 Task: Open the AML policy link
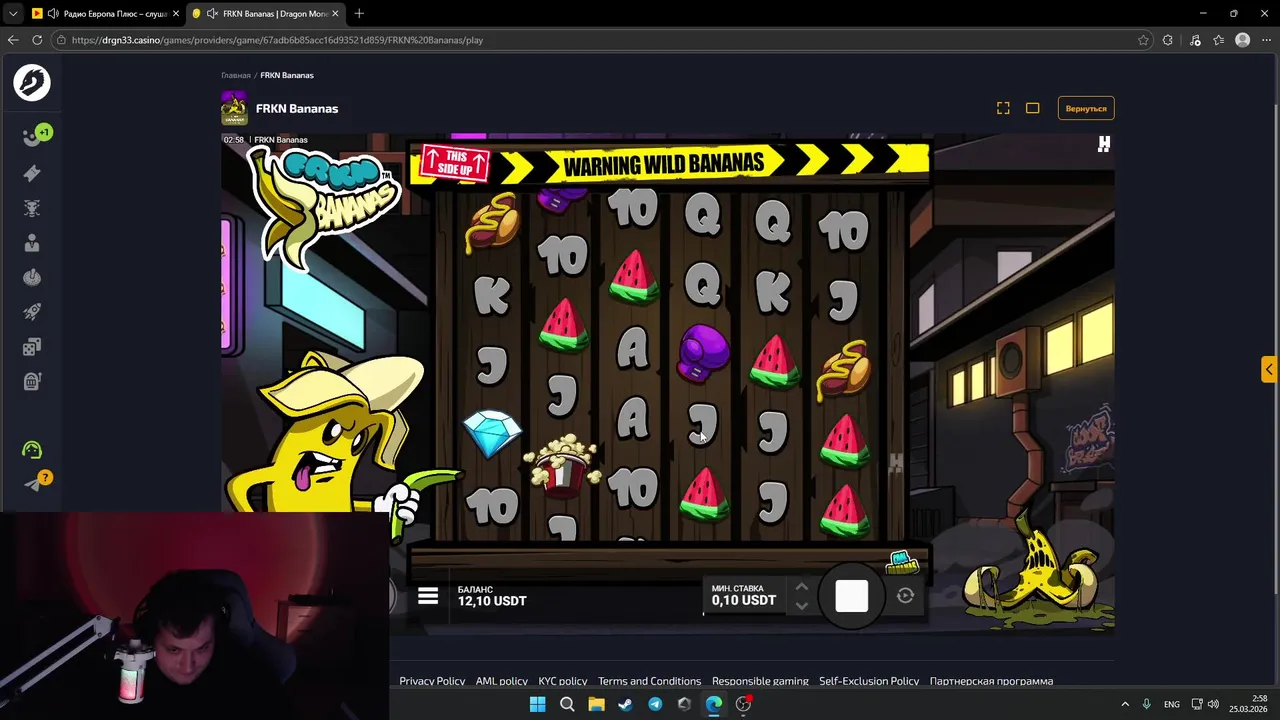502,681
